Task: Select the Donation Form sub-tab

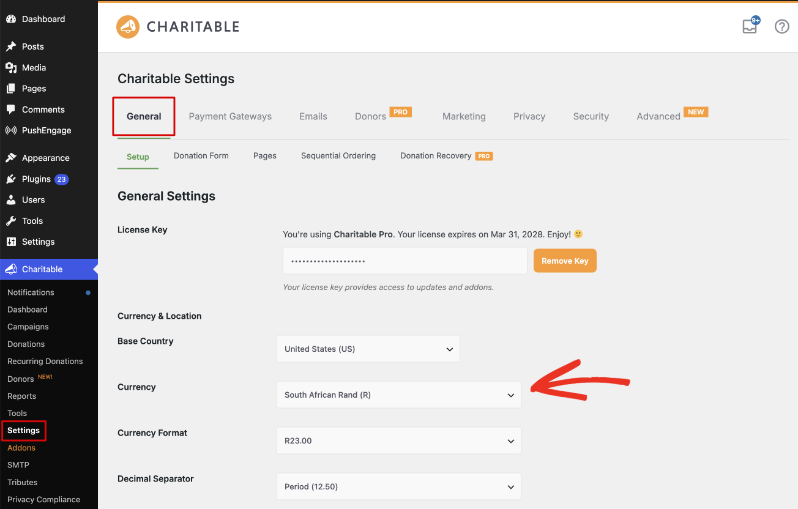Action: point(201,156)
